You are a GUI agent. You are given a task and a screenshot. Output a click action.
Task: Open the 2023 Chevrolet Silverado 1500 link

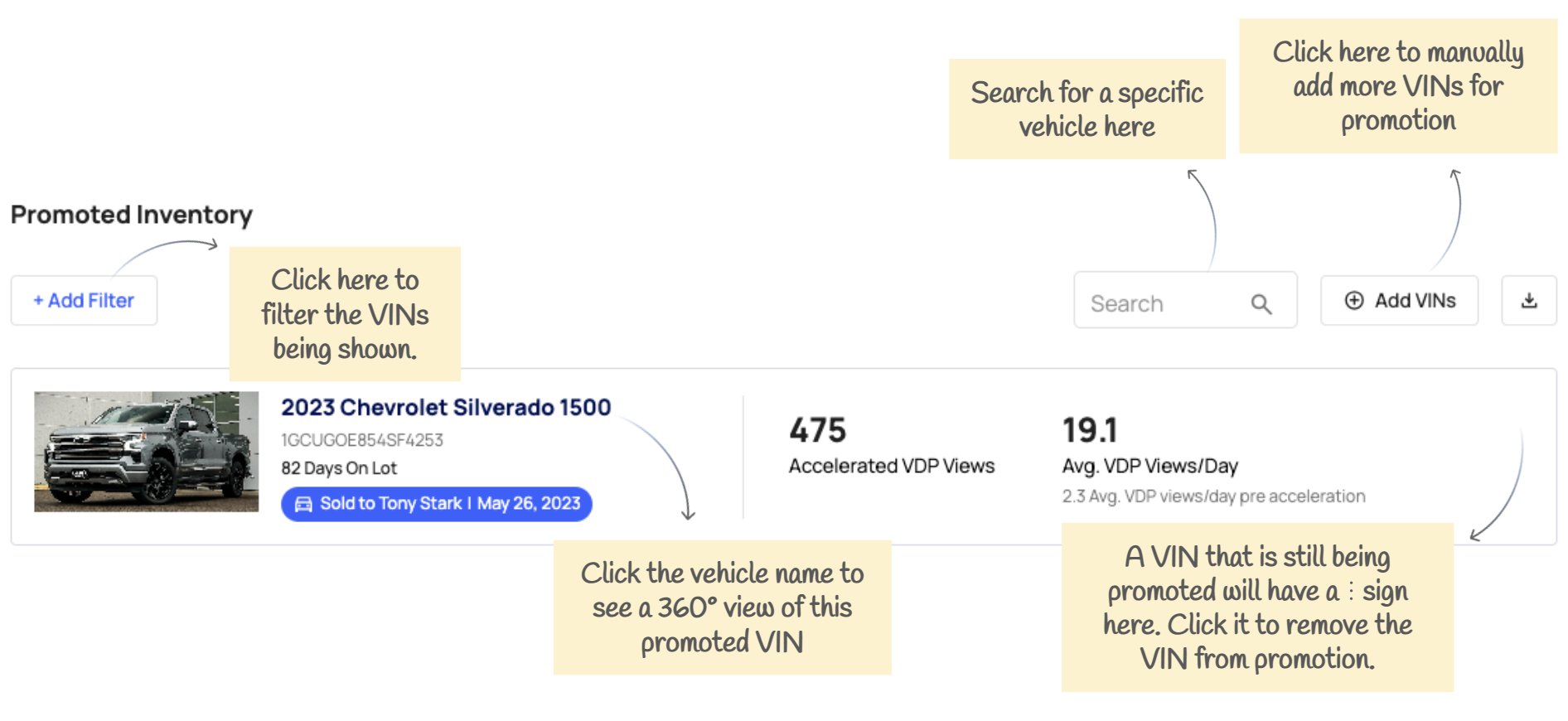(445, 407)
